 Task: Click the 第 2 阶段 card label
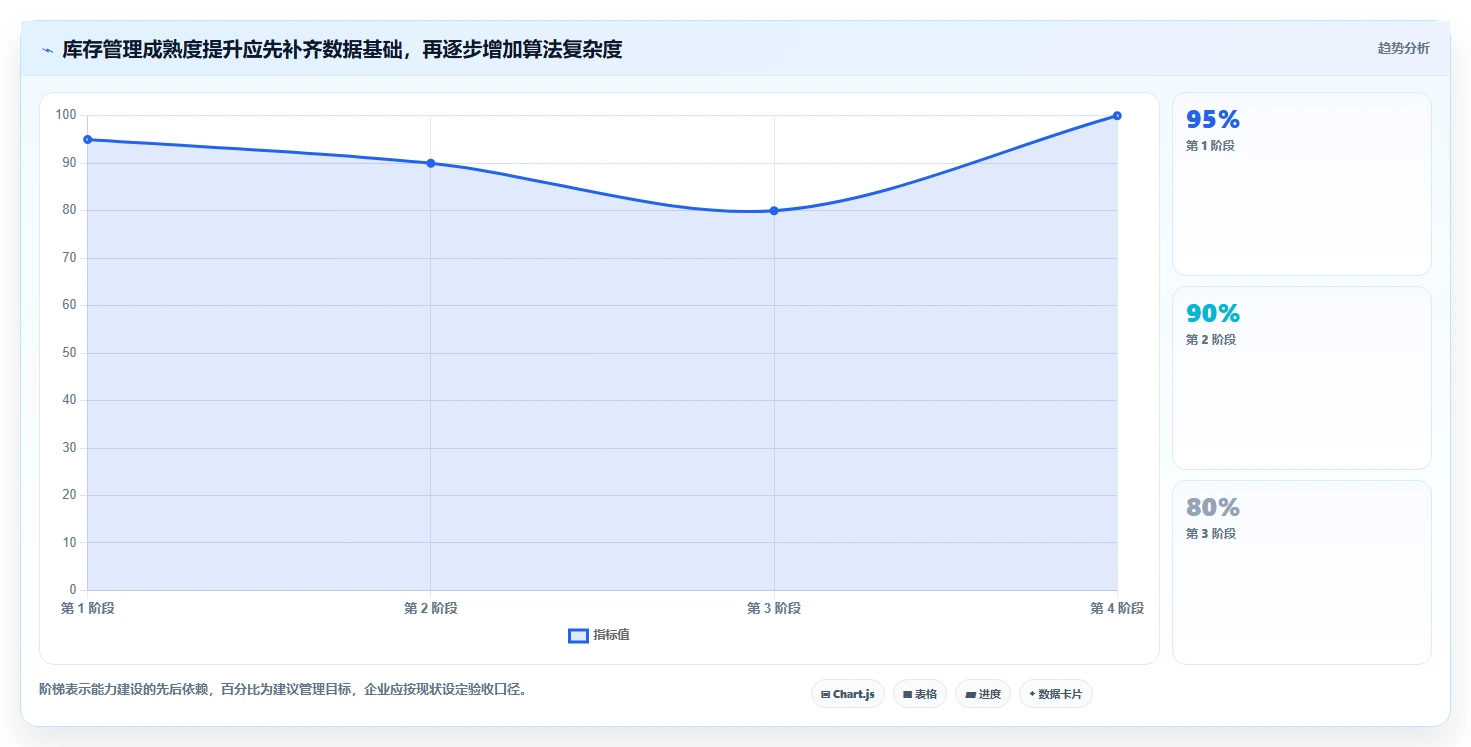click(1211, 340)
